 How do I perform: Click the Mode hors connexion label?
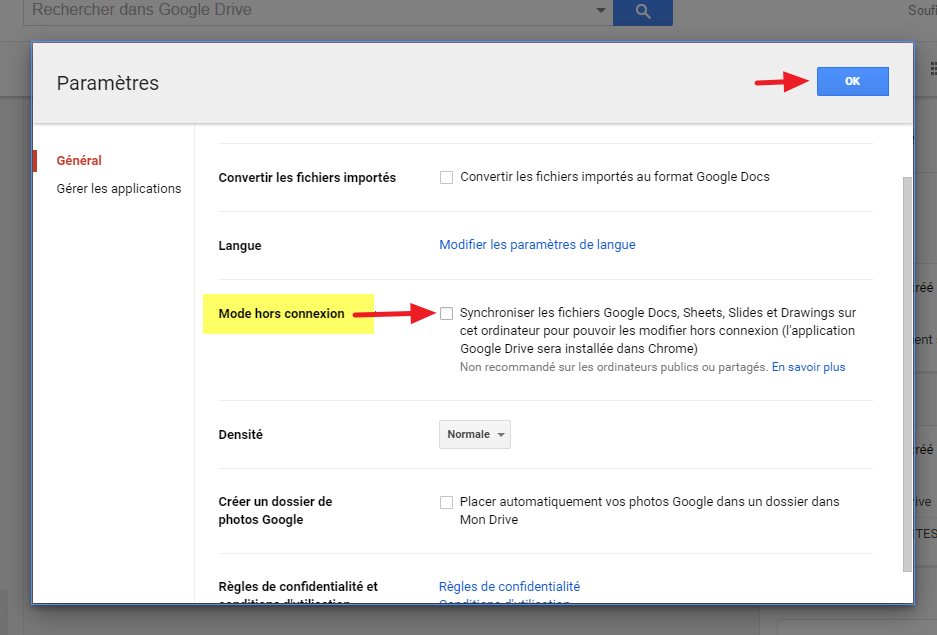click(281, 314)
